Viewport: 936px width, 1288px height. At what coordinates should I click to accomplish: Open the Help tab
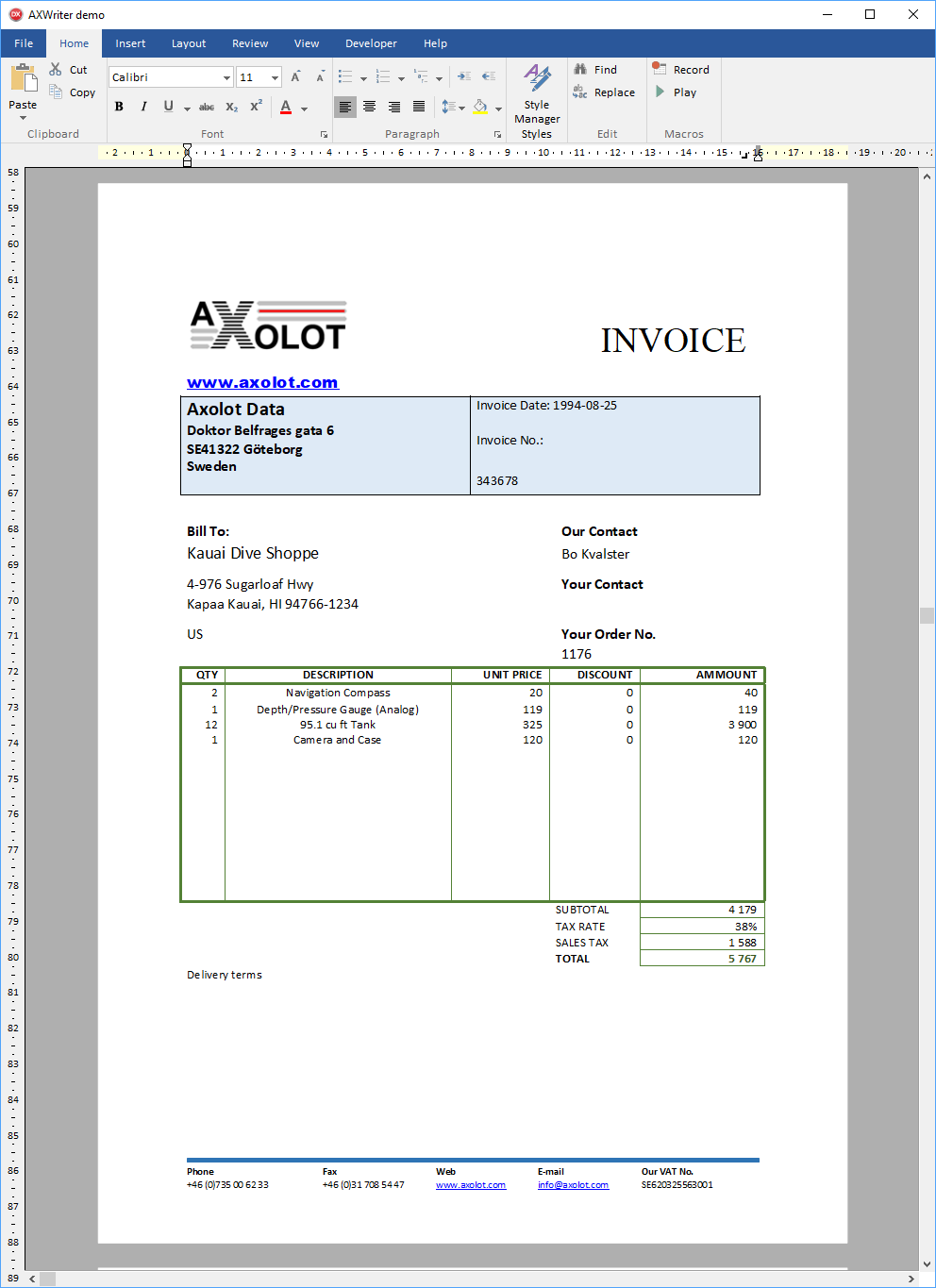coord(435,43)
